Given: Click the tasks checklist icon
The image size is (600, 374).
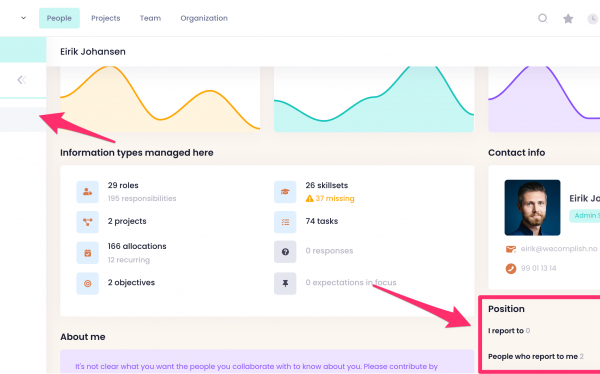Looking at the screenshot, I should (x=285, y=222).
